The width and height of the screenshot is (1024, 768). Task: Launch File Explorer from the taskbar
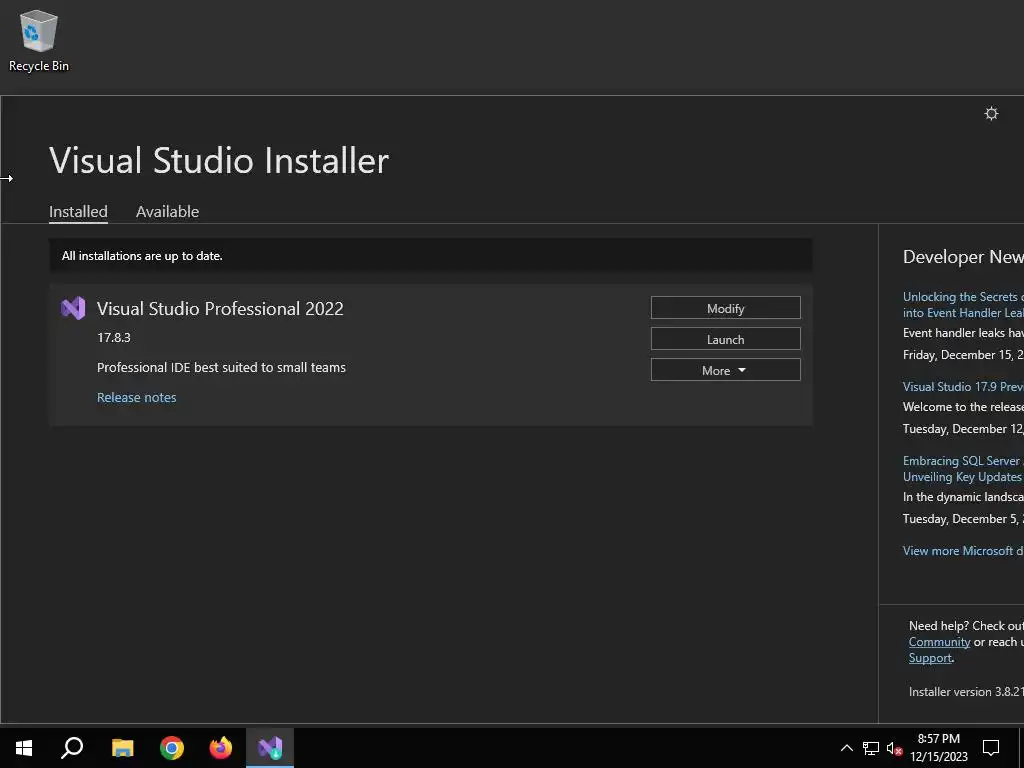tap(122, 748)
